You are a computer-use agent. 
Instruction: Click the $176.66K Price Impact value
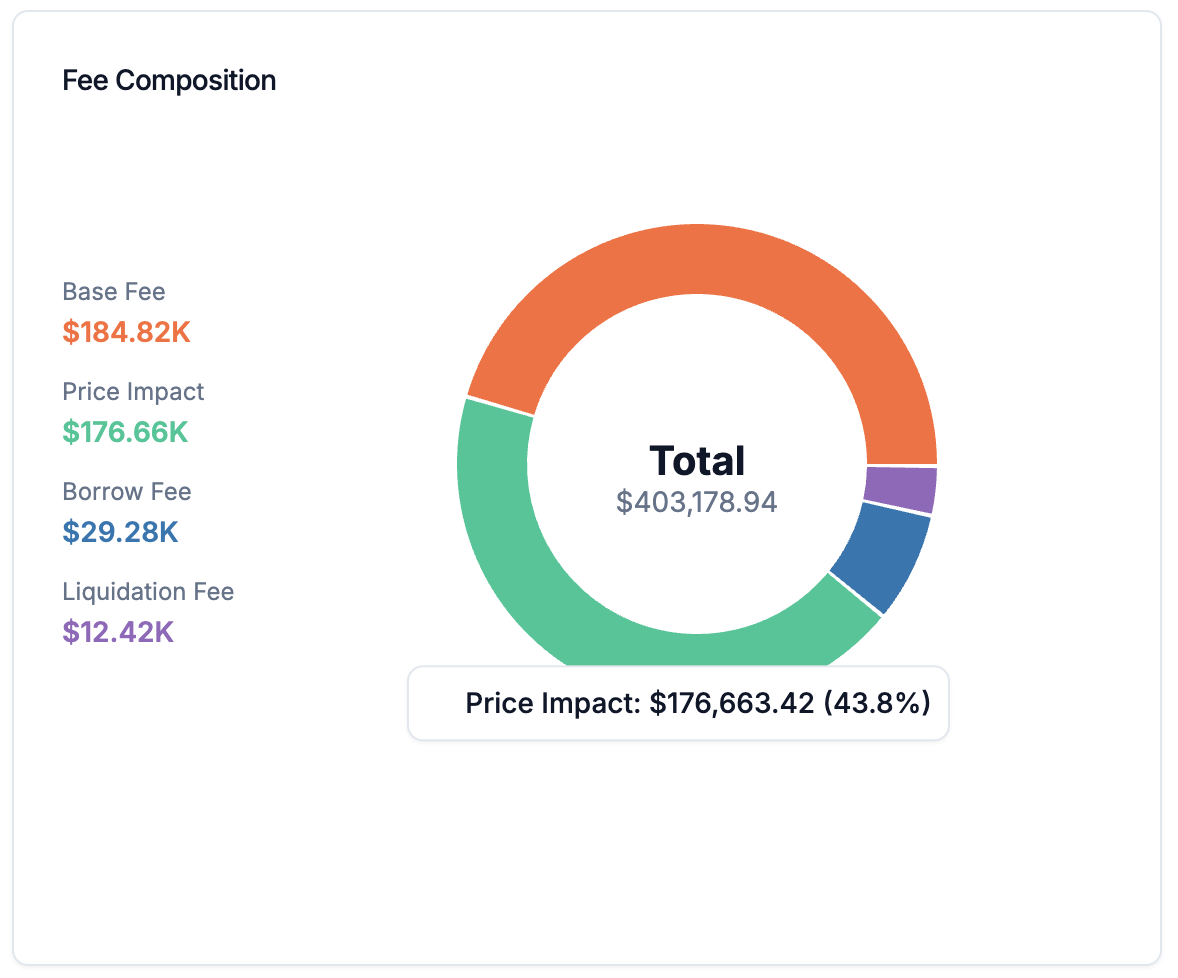tap(125, 432)
